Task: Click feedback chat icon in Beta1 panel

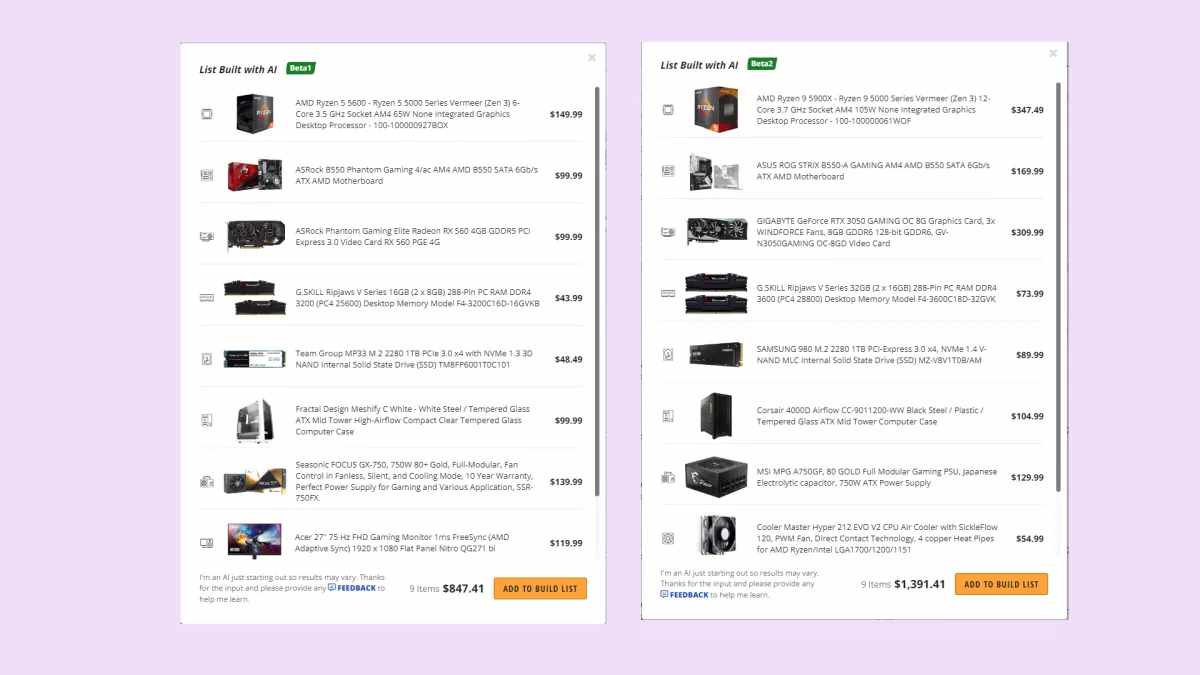Action: pos(332,588)
